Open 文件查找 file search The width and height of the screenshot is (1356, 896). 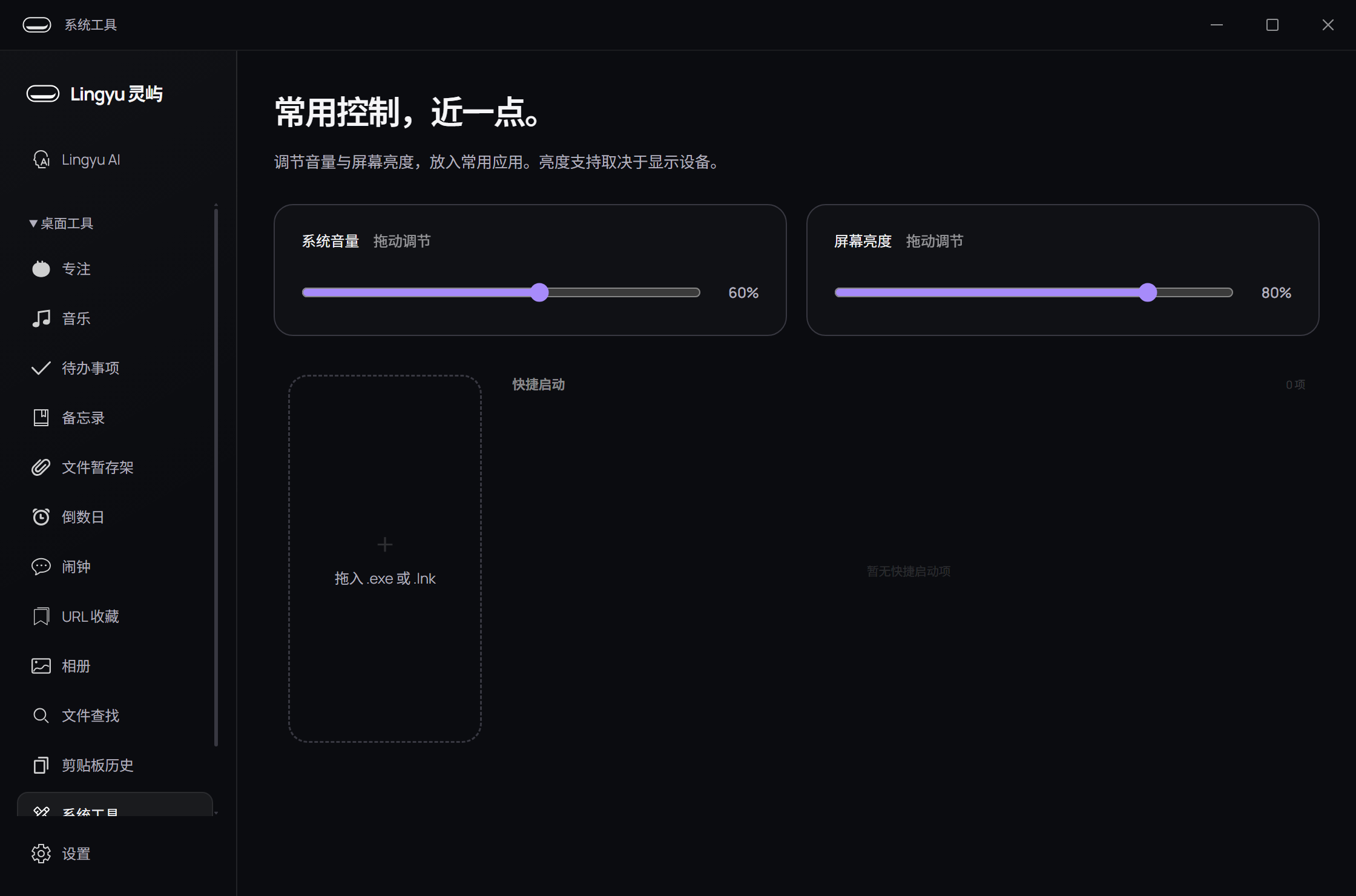(x=115, y=716)
